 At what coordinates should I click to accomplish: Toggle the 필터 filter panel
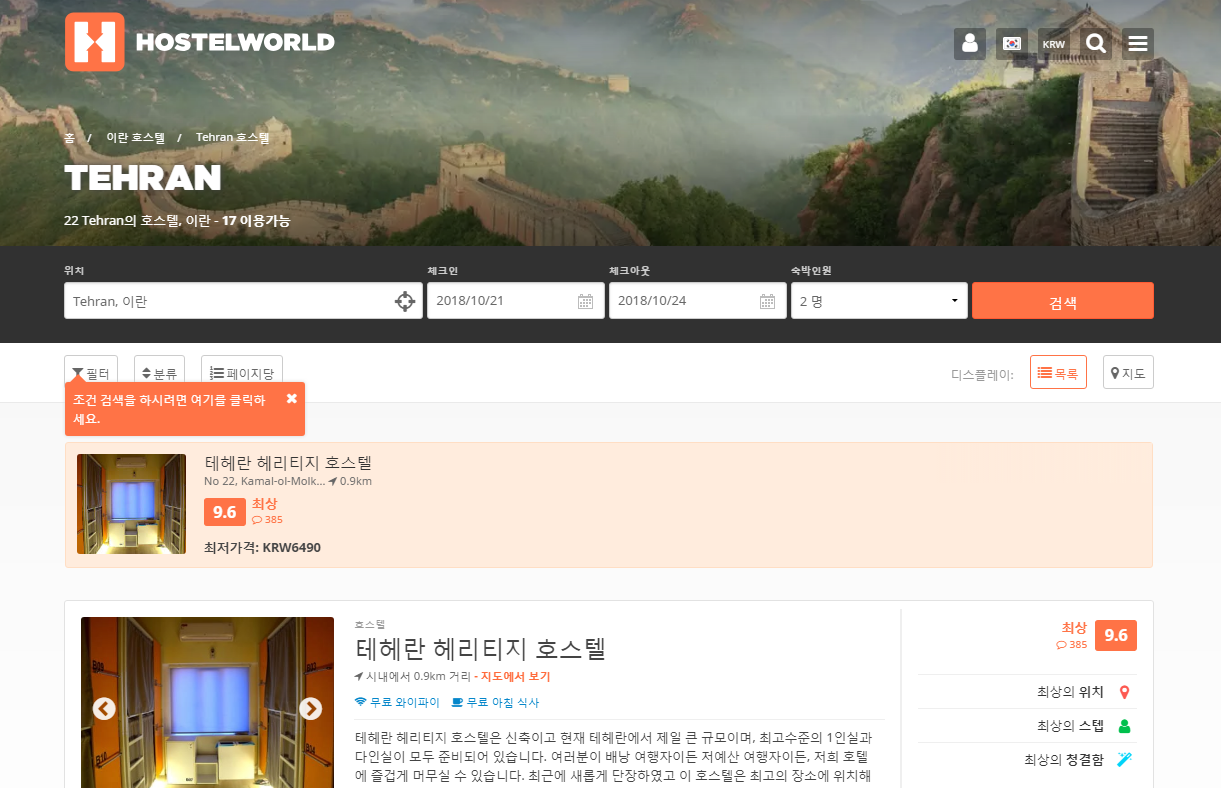(91, 371)
